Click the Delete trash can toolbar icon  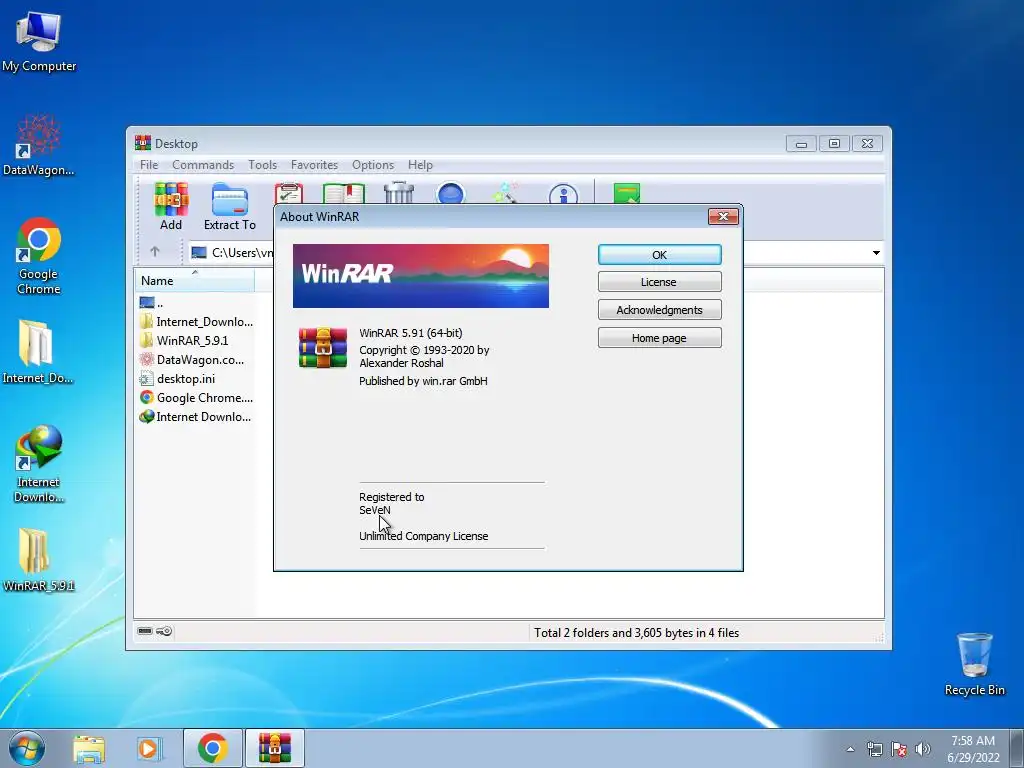(x=399, y=193)
